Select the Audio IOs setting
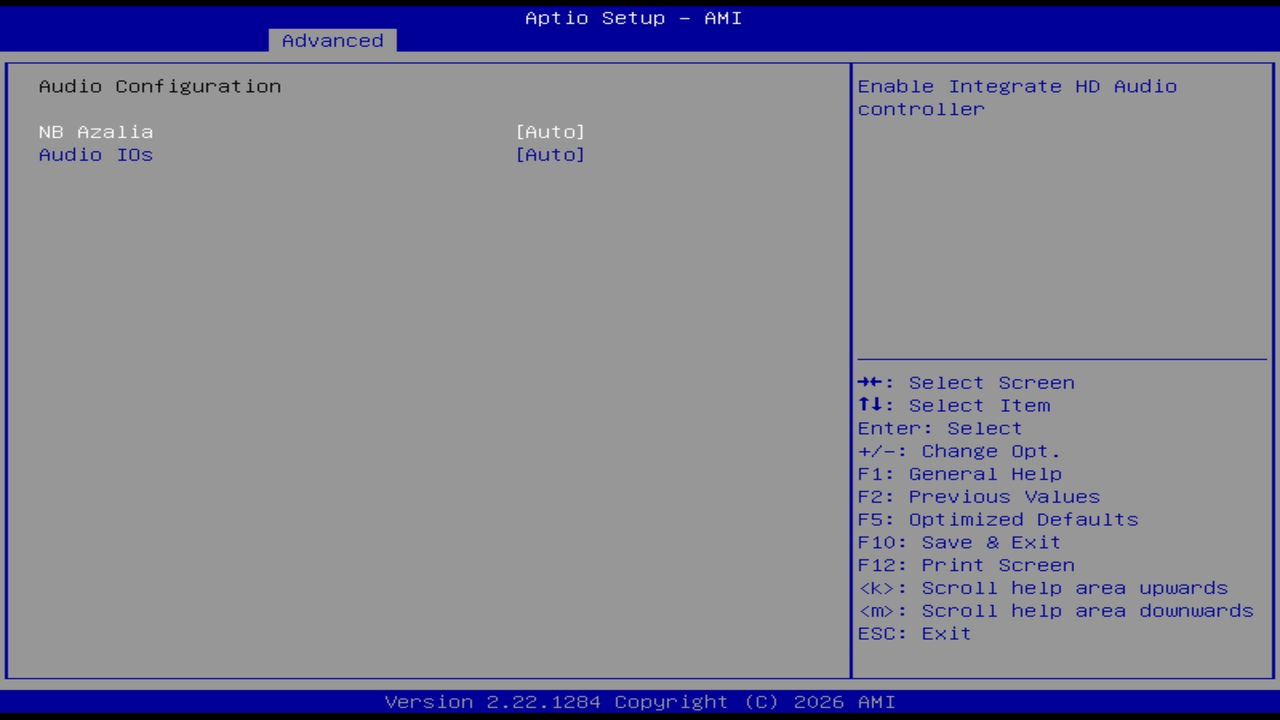This screenshot has width=1280, height=720. pos(96,155)
